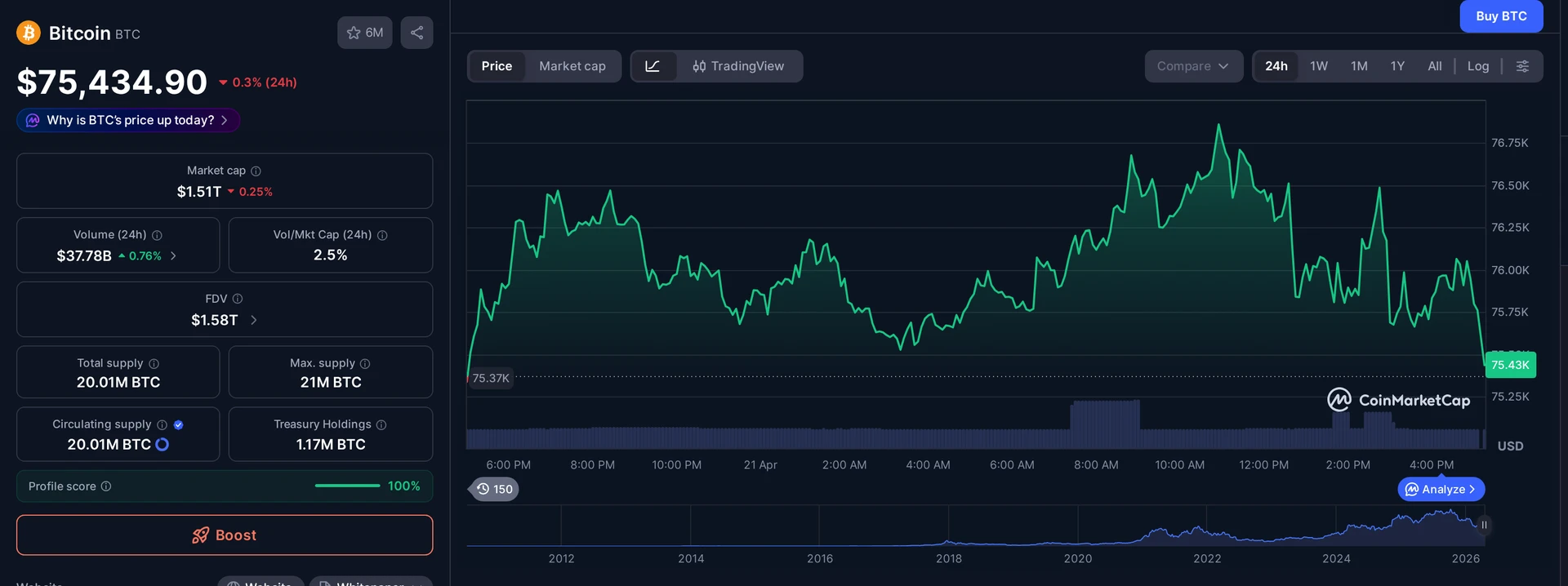Click Market cap info icon
Viewport: 1568px width, 586px height.
256,171
